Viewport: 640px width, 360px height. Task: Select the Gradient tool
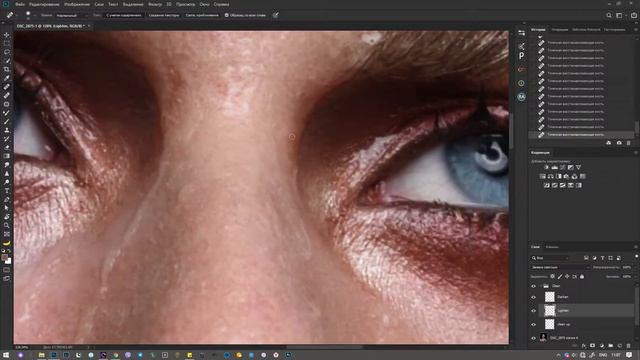[x=7, y=156]
